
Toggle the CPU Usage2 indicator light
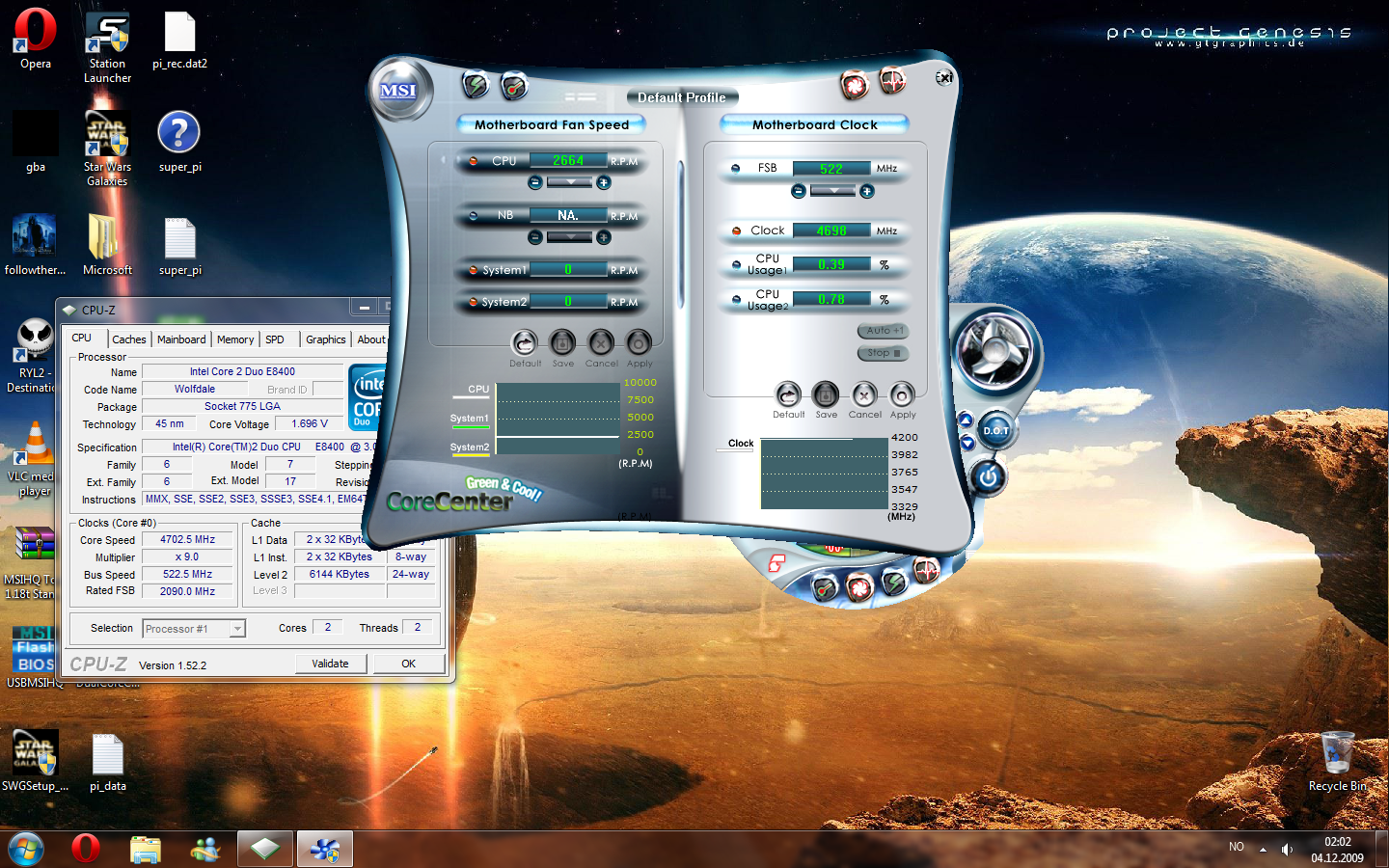(x=736, y=300)
